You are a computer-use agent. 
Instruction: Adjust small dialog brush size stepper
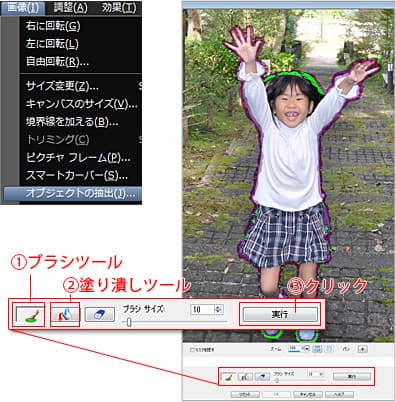[x=321, y=374]
